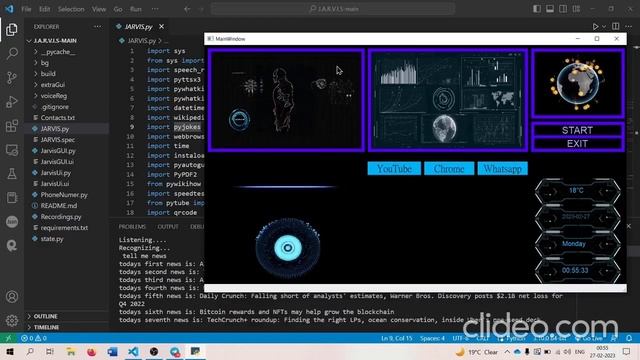The width and height of the screenshot is (640, 360).
Task: Open Word from the taskbar
Action: click(112, 352)
